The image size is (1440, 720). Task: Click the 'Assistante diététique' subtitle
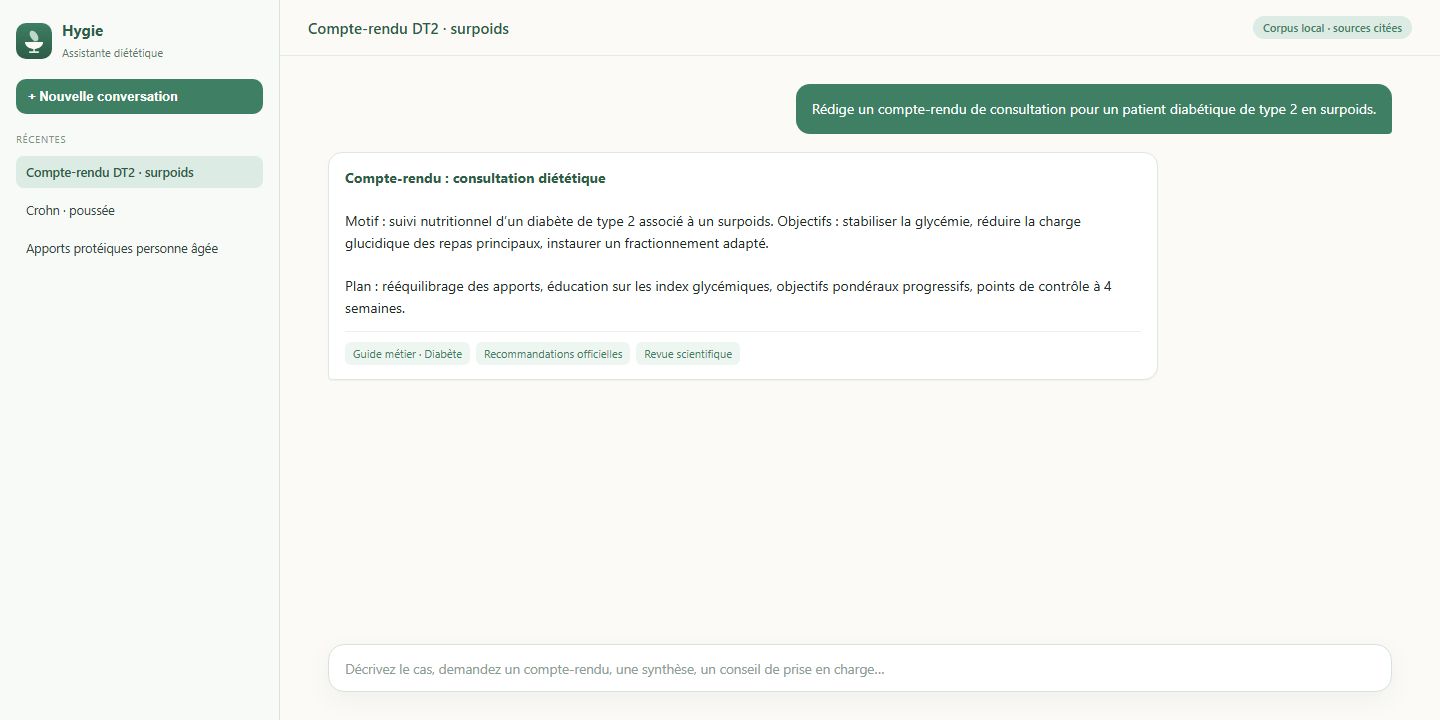[112, 53]
